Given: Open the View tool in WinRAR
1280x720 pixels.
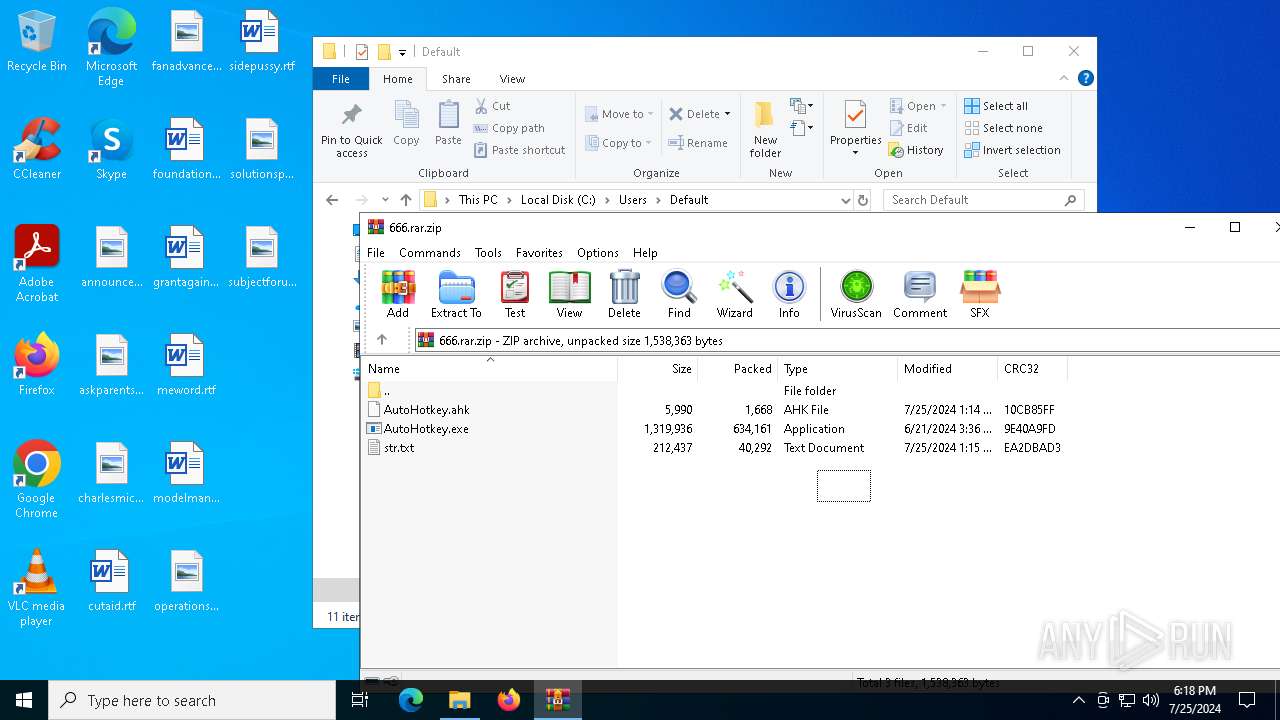Looking at the screenshot, I should [x=569, y=294].
